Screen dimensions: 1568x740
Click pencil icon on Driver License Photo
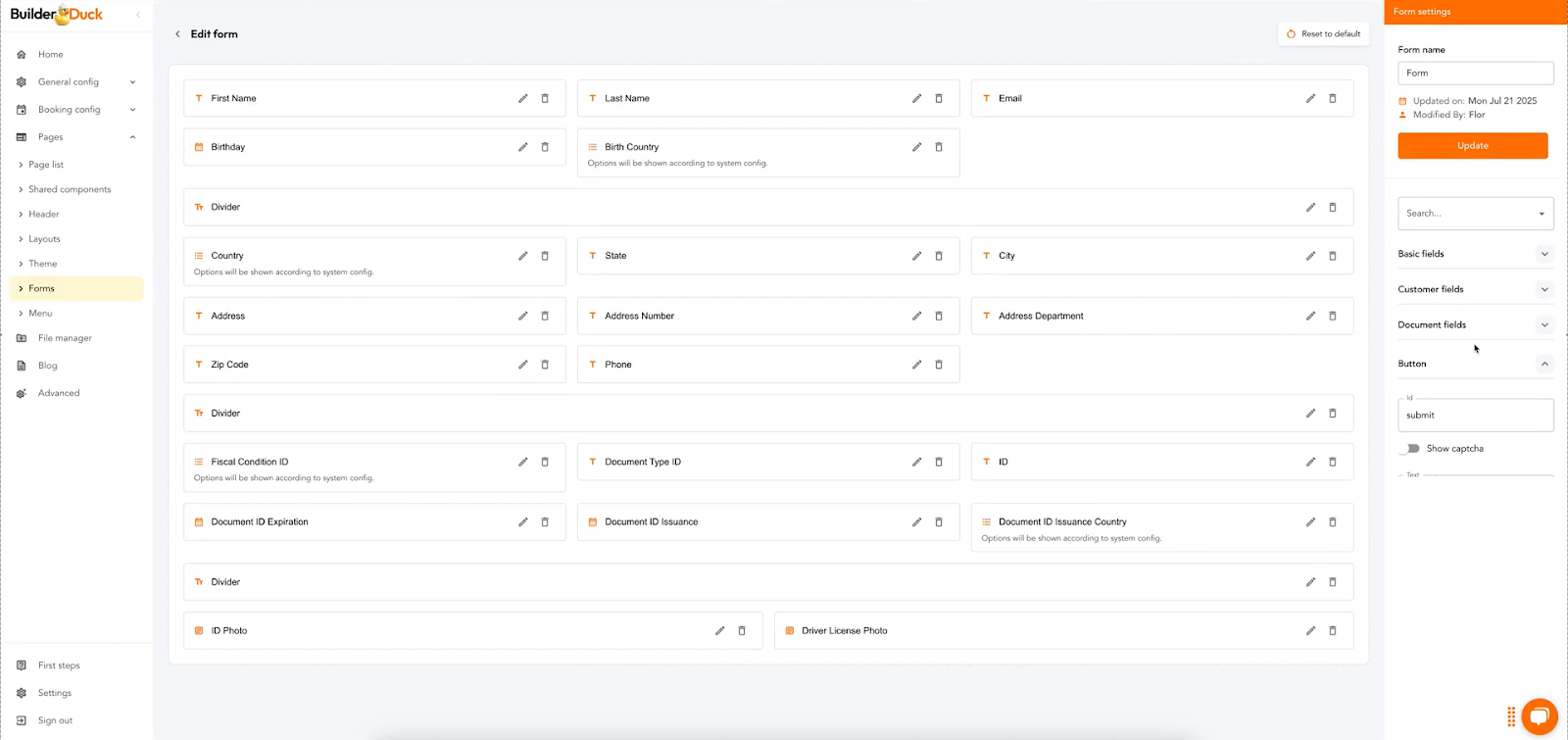point(1310,631)
